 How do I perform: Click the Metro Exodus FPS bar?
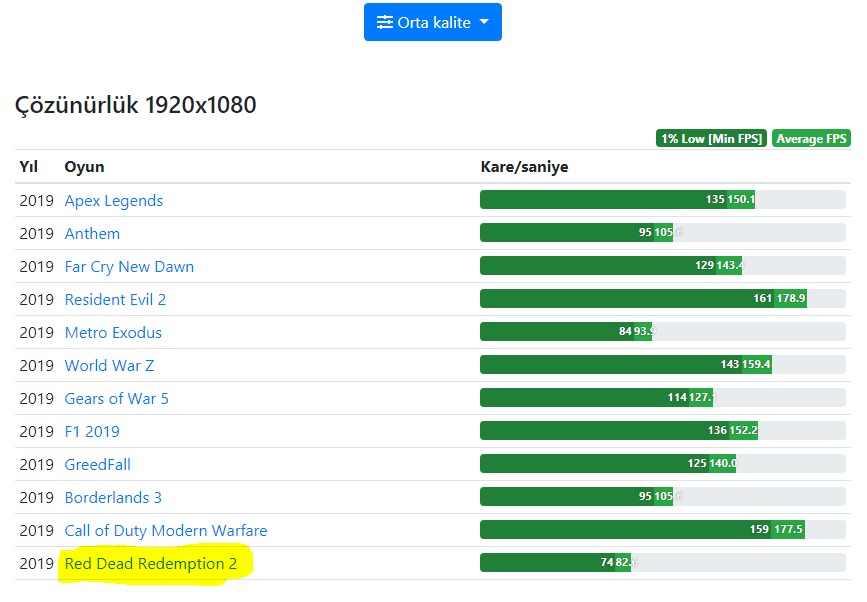(662, 332)
